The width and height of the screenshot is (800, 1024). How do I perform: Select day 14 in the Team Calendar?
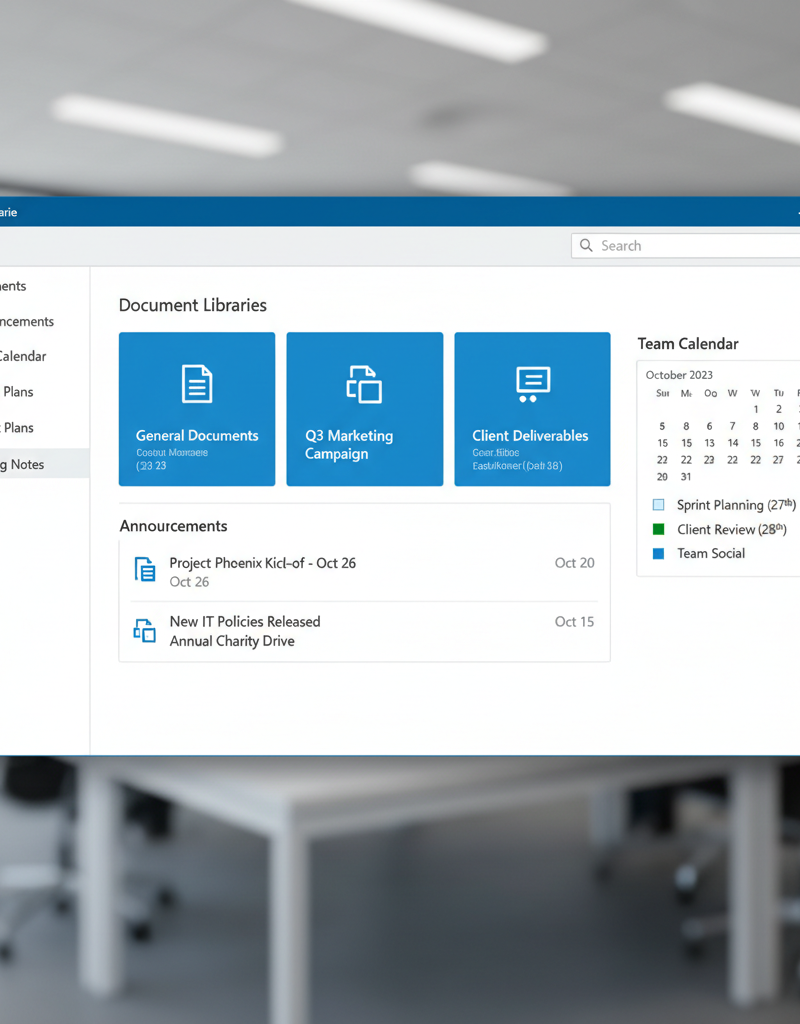(733, 443)
